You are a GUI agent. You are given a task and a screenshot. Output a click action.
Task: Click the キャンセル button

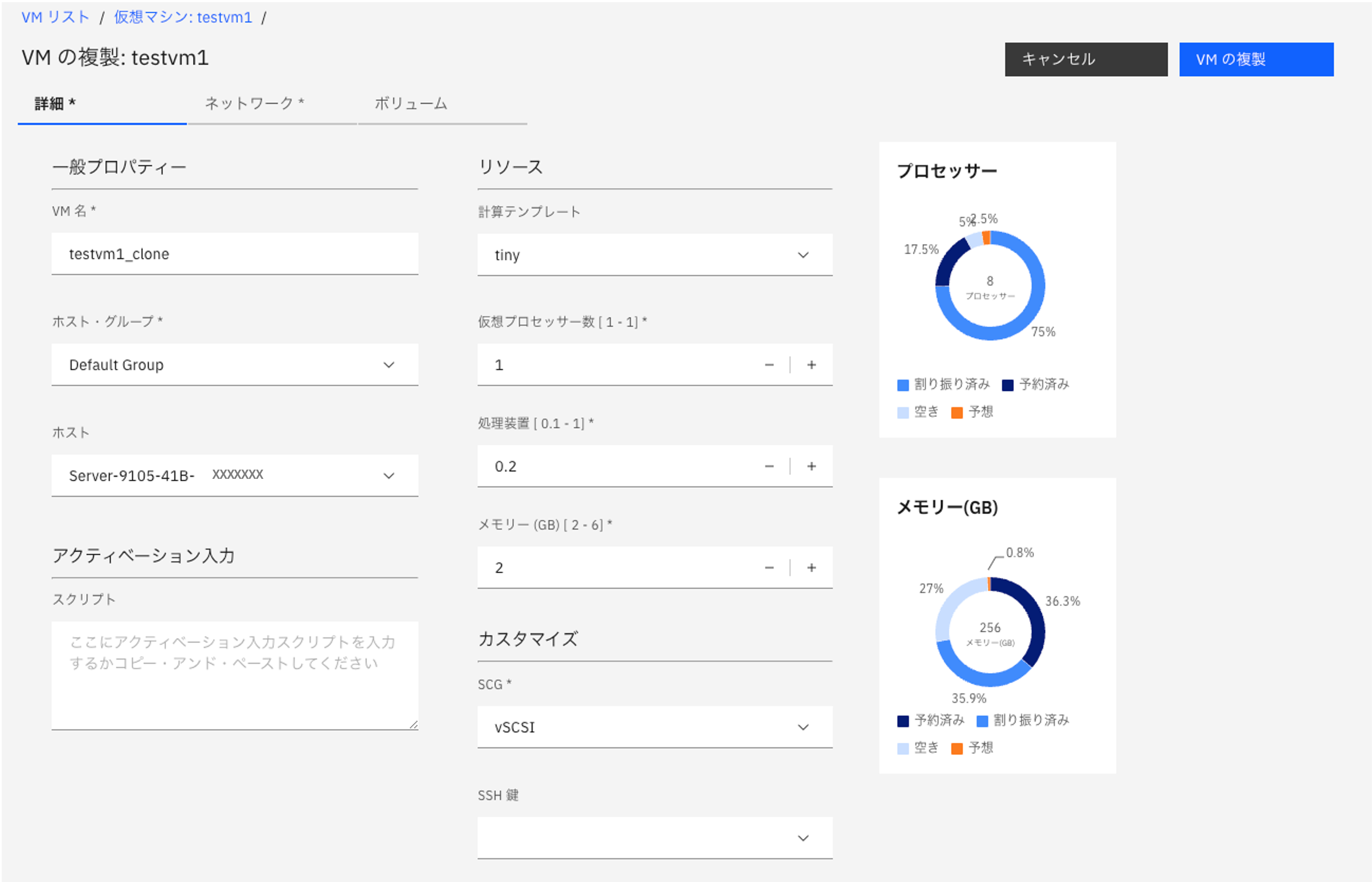pos(1085,59)
